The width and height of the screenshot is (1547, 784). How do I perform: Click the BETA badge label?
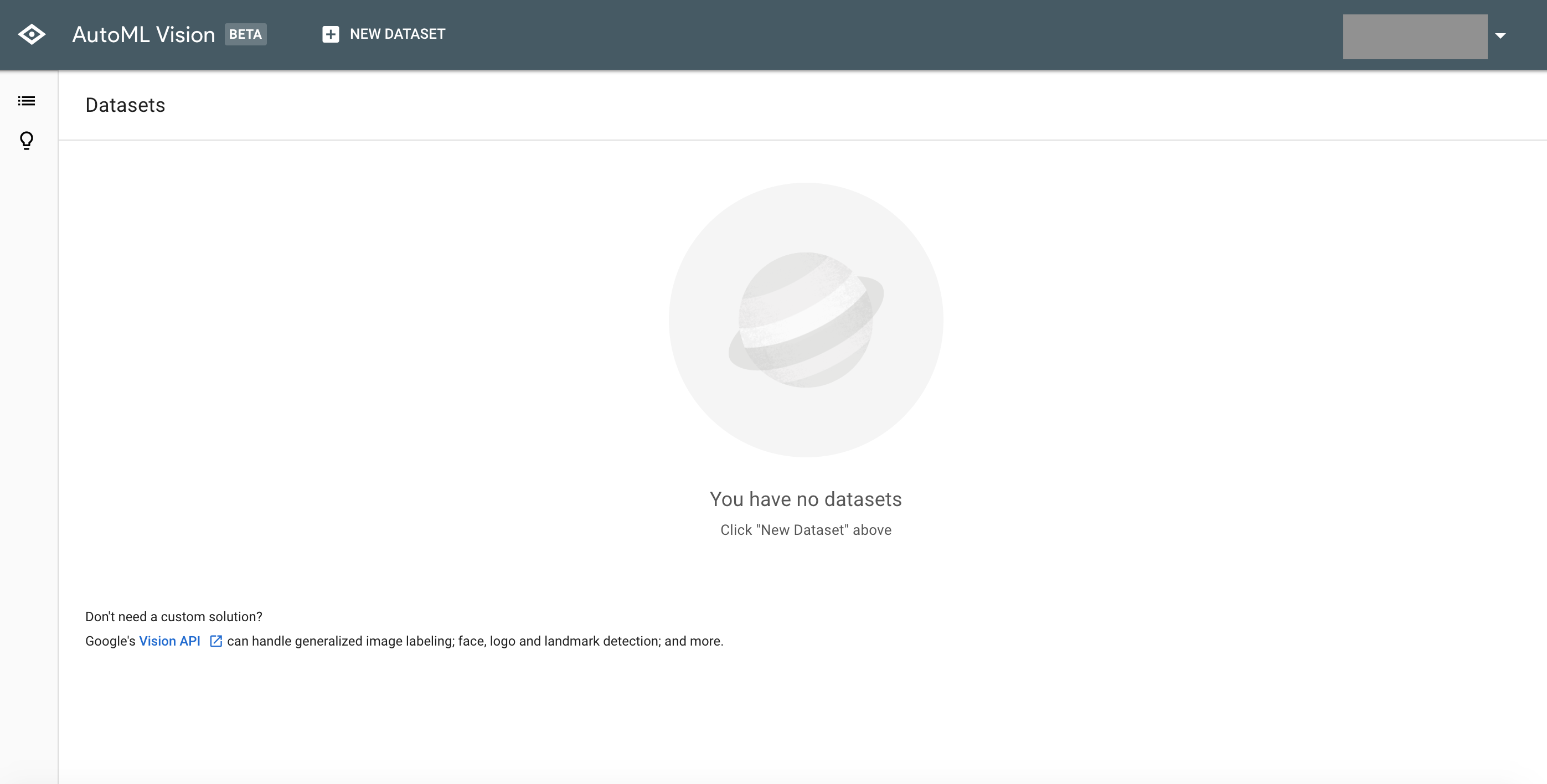(246, 34)
